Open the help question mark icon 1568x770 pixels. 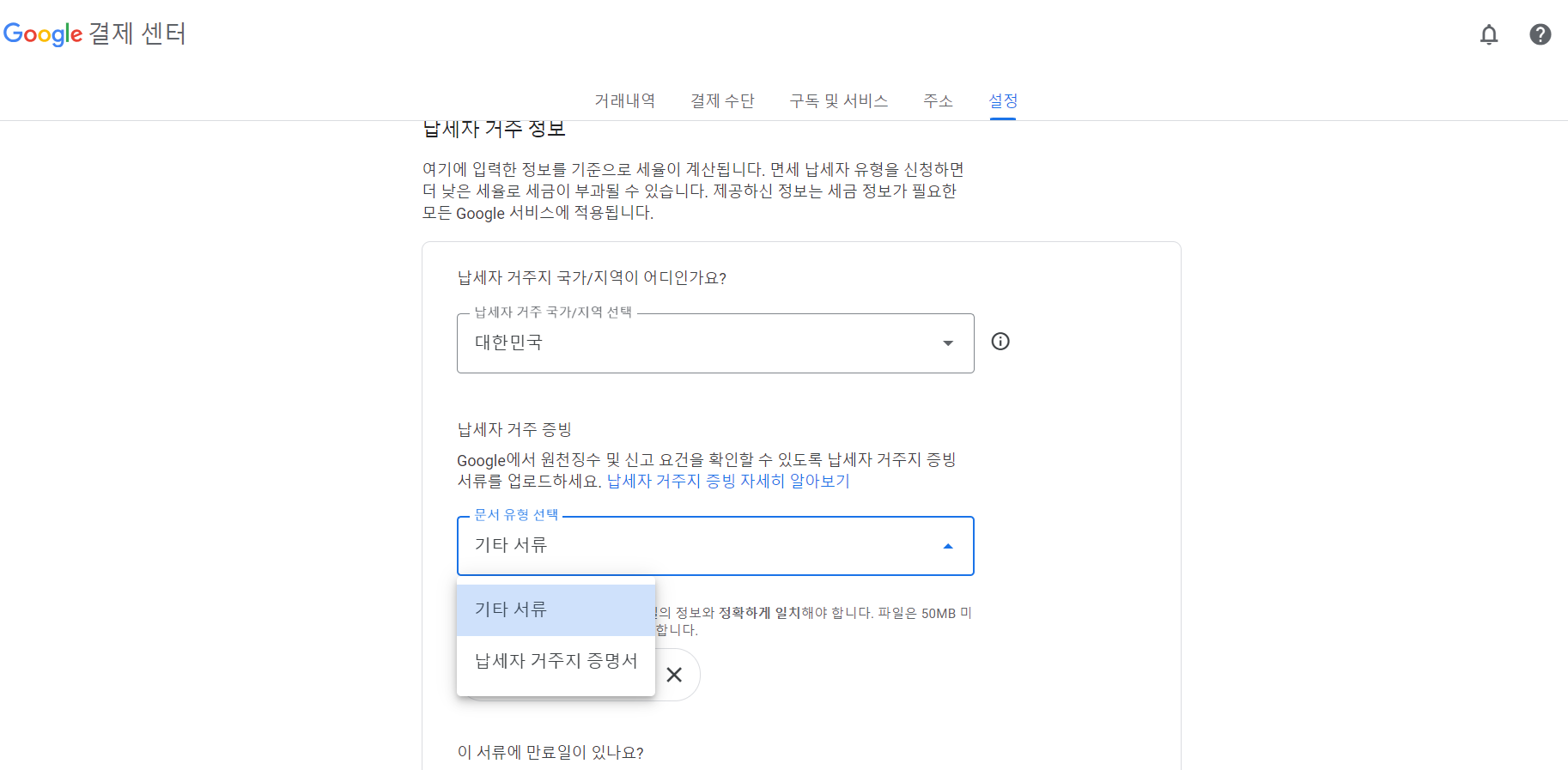click(x=1541, y=34)
